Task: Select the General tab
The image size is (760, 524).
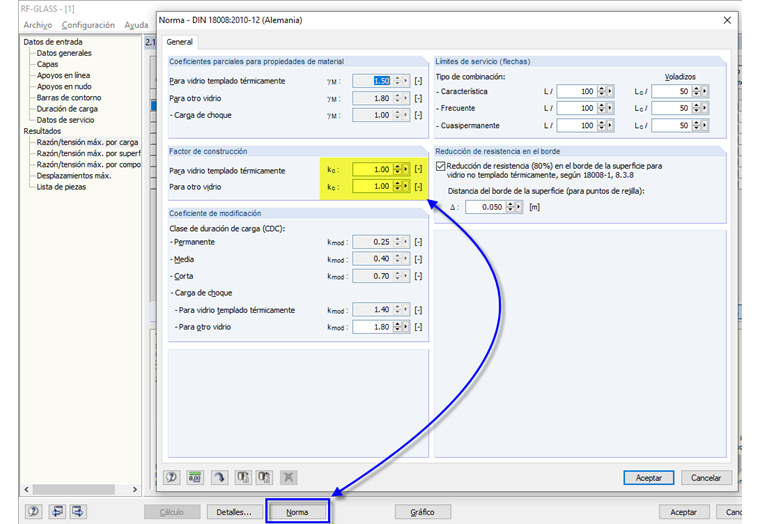Action: click(179, 42)
